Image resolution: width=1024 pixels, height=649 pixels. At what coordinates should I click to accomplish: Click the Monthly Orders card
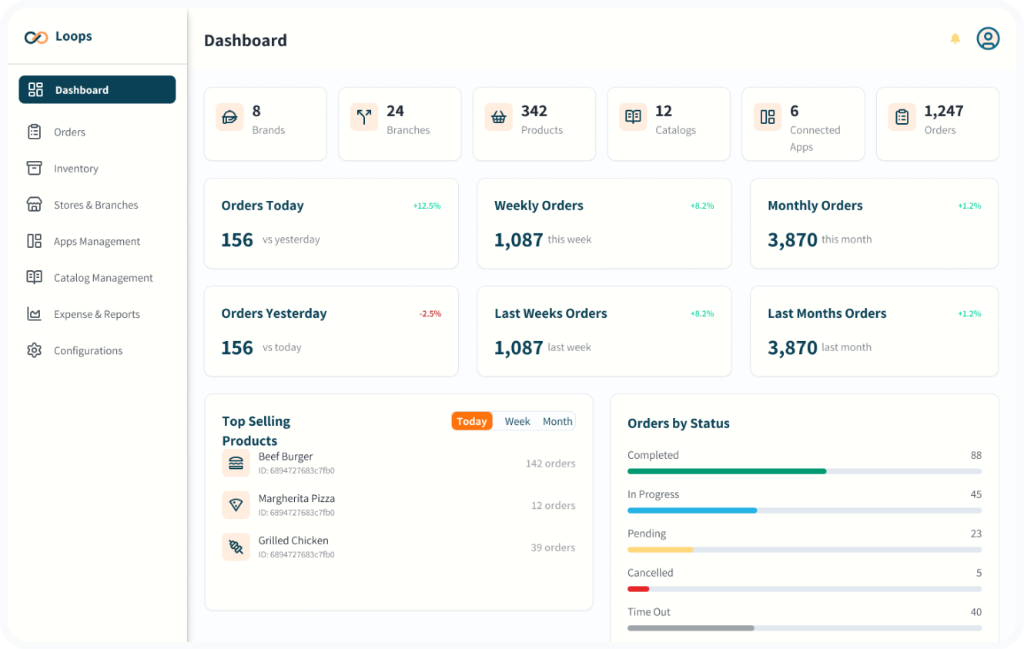(873, 223)
